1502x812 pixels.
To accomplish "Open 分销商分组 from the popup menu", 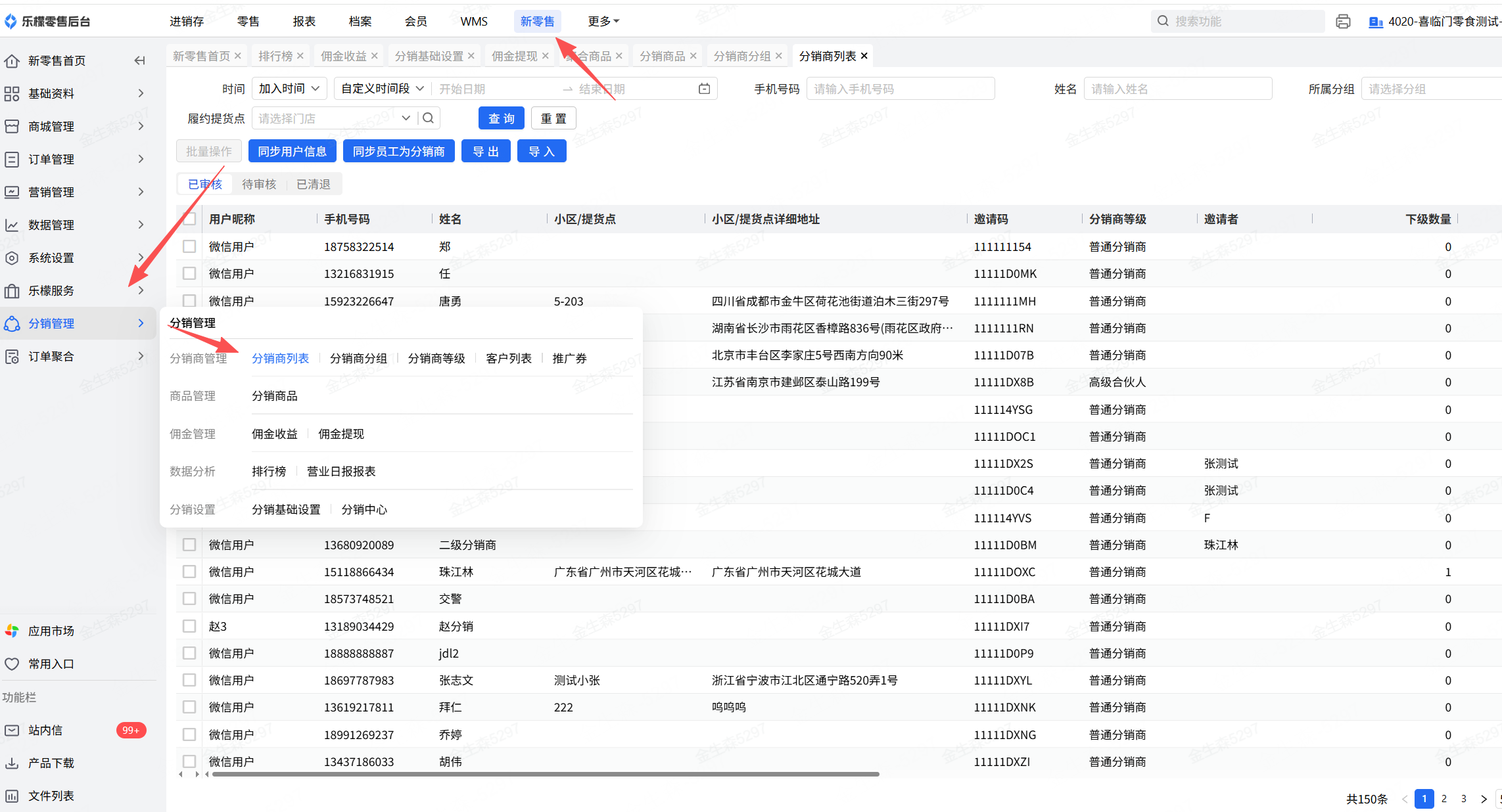I will click(358, 358).
